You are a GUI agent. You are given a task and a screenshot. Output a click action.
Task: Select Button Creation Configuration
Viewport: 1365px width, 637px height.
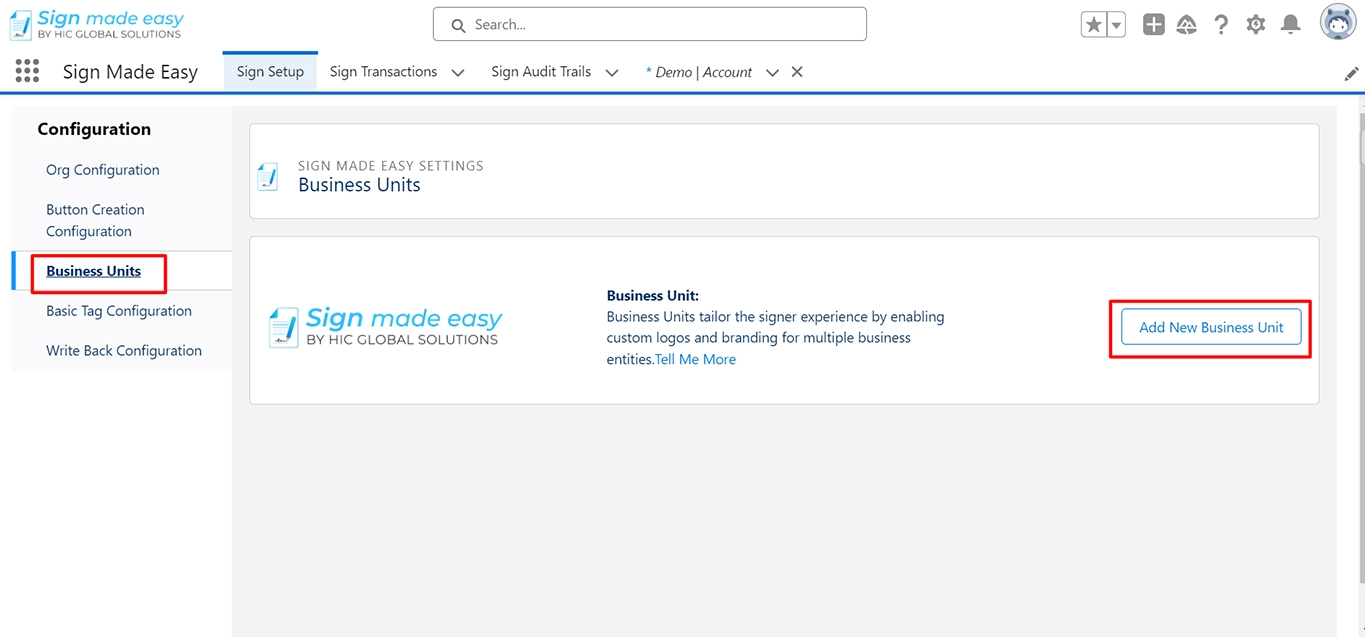click(95, 220)
